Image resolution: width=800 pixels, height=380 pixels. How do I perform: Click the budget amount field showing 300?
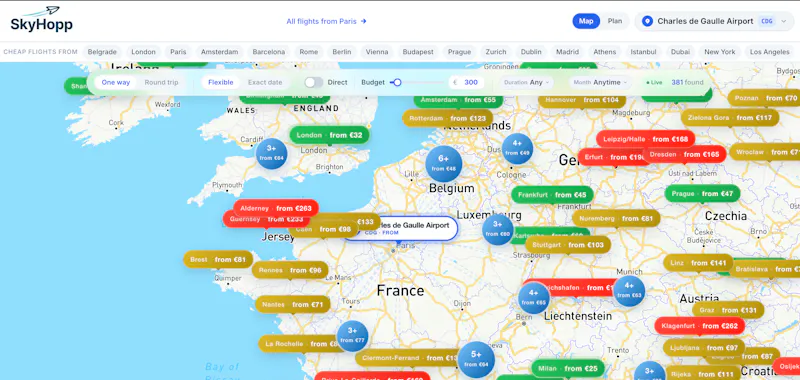pyautogui.click(x=466, y=82)
